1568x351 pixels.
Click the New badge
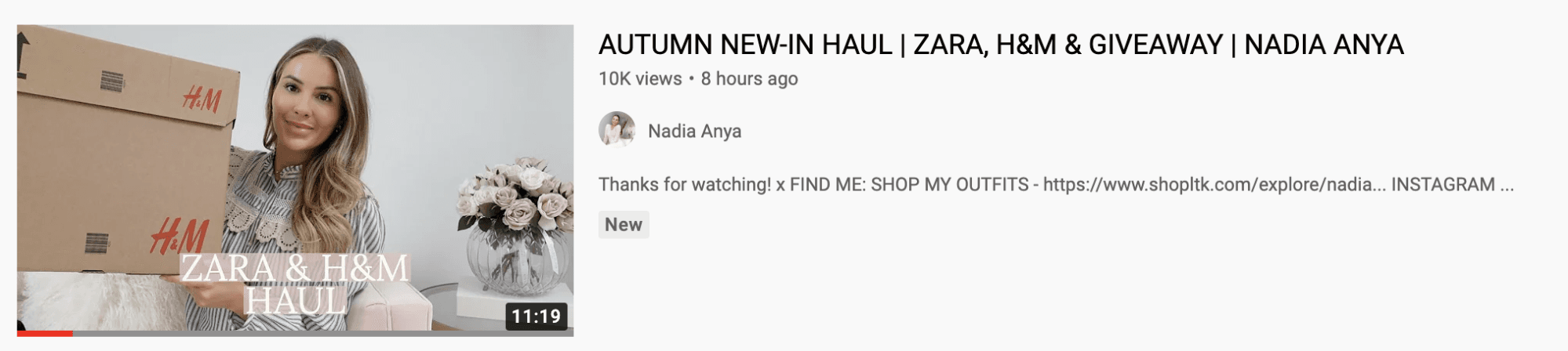coord(624,225)
